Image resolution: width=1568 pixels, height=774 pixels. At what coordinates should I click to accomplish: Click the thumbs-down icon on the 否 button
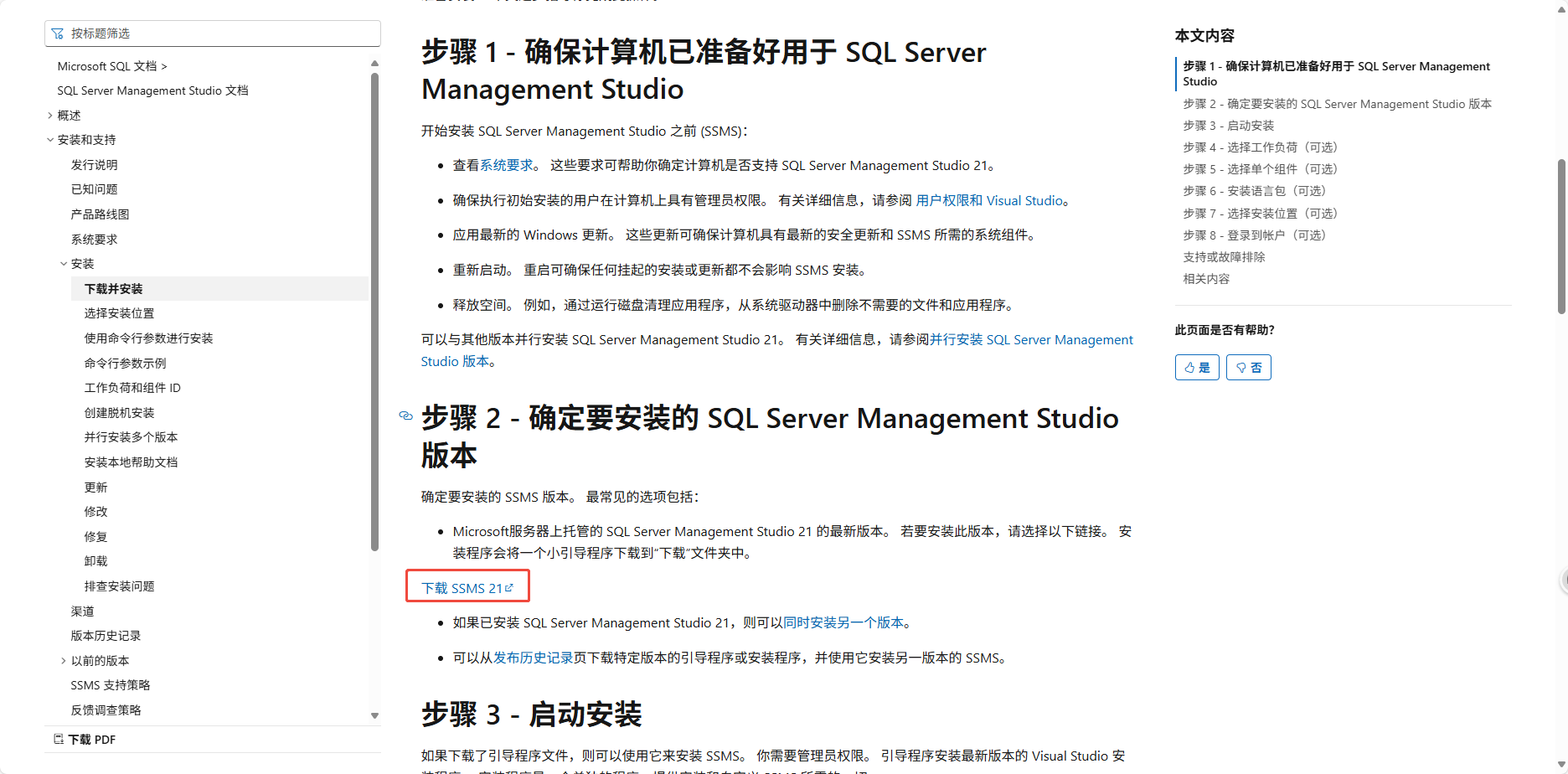coord(1242,367)
